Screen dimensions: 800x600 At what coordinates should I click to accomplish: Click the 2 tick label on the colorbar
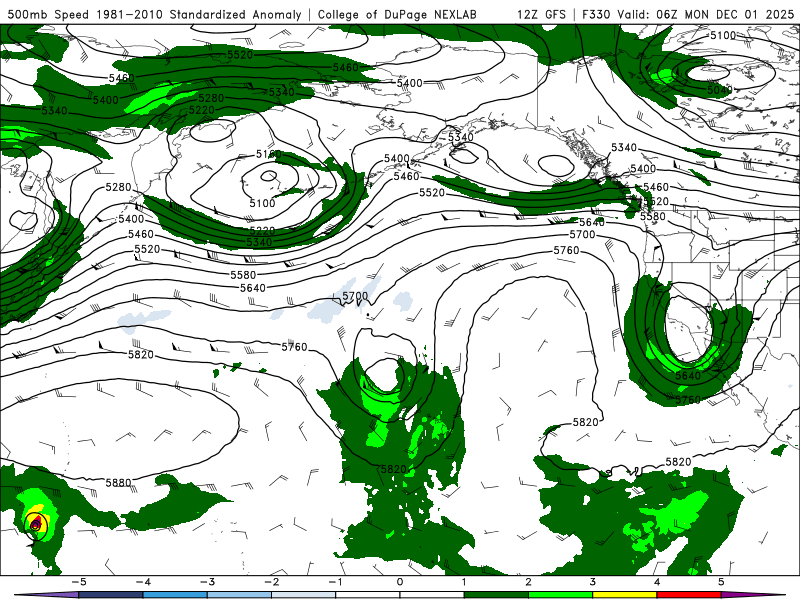coord(528,582)
